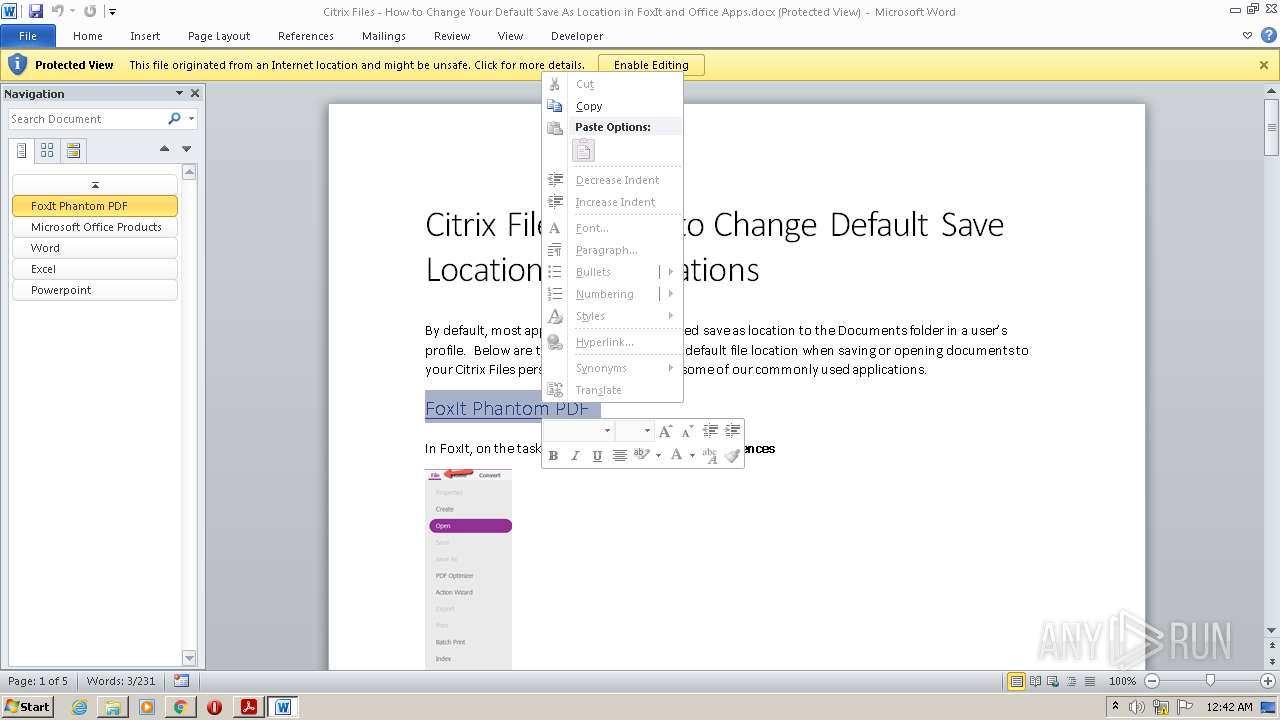Open the References ribbon tab
Image resolution: width=1280 pixels, height=720 pixels.
(306, 36)
